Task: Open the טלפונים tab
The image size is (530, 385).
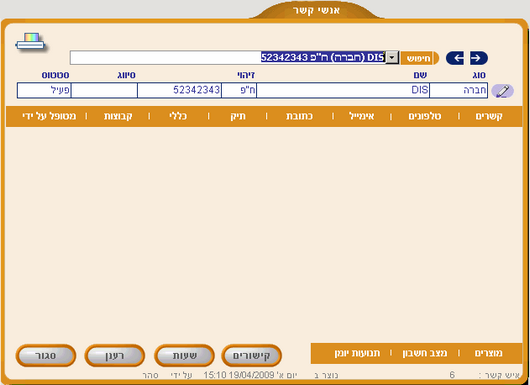Action: [425, 116]
